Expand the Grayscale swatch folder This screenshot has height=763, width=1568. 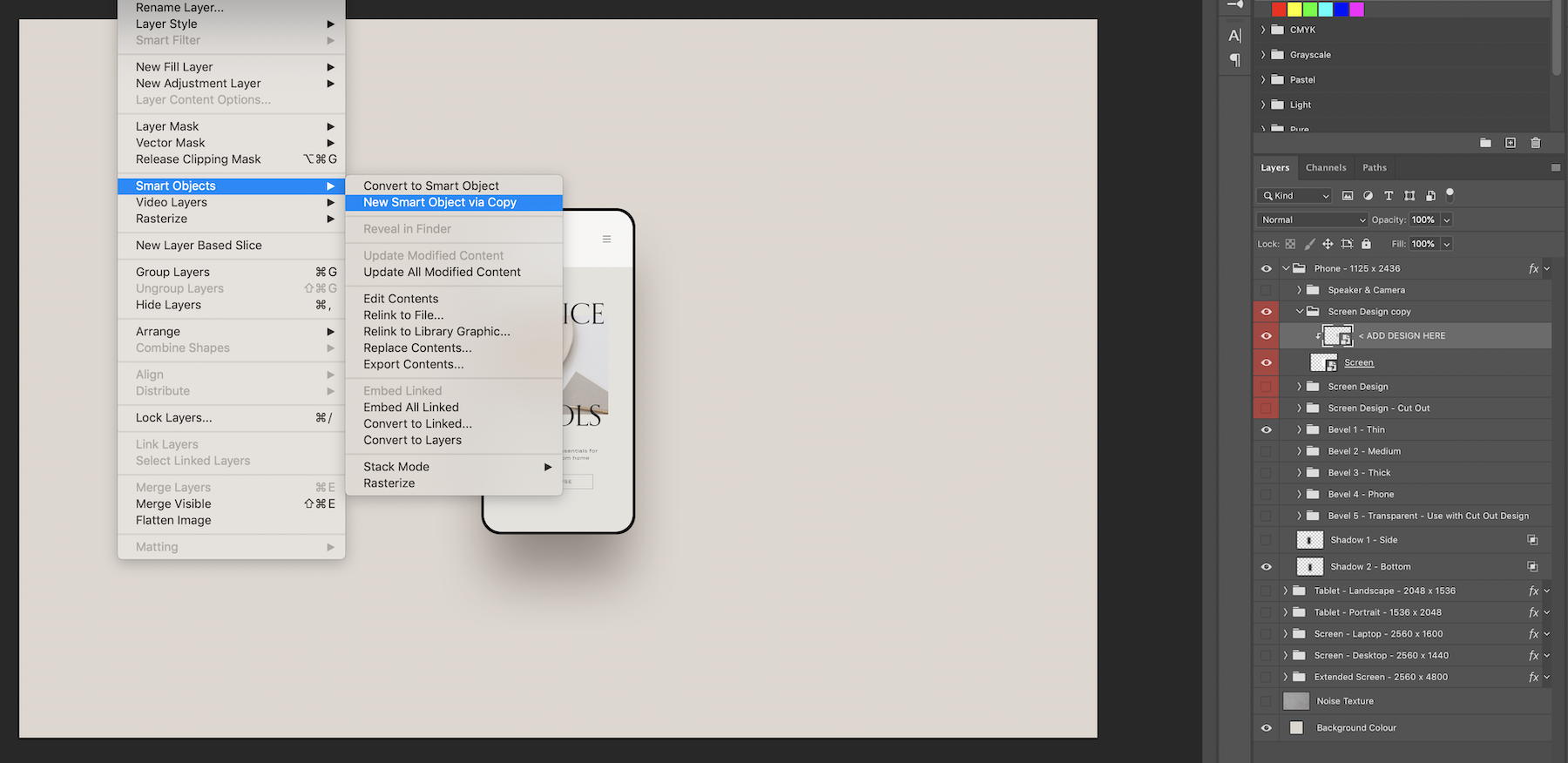(x=1263, y=55)
